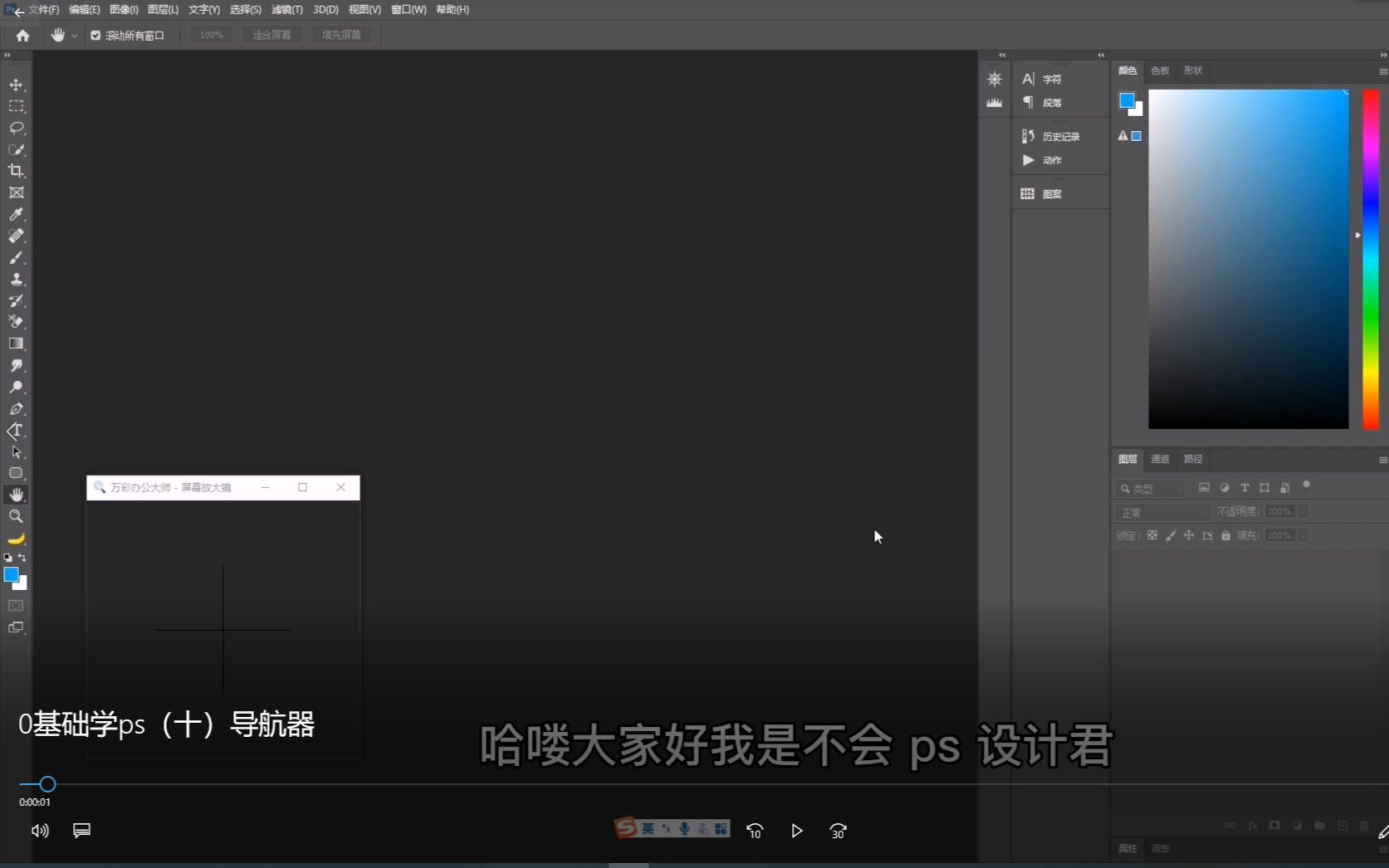Select the Lasso tool

point(16,128)
